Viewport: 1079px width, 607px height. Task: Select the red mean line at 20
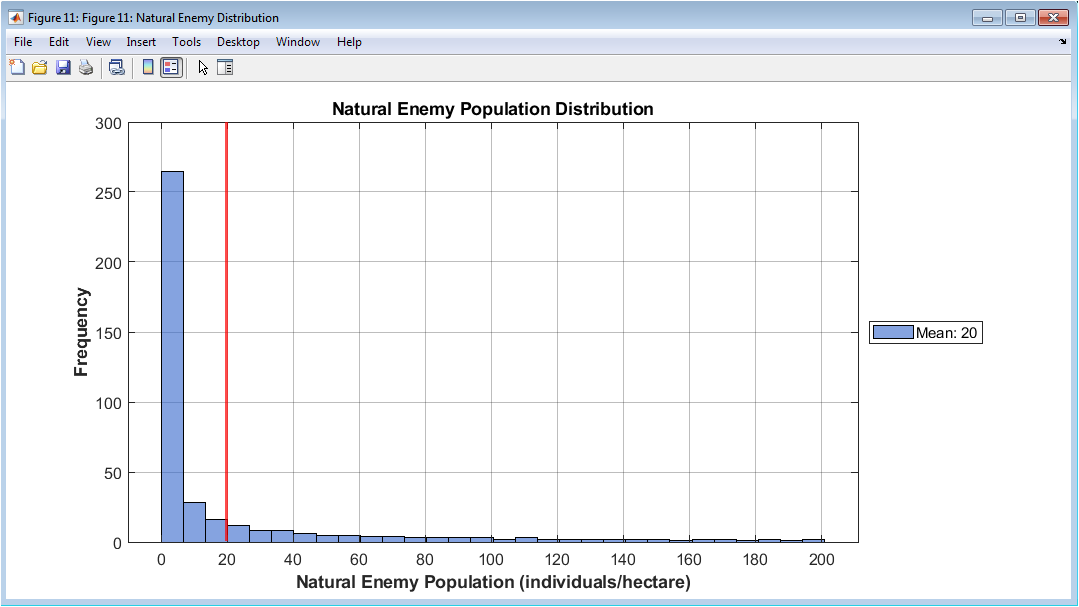click(x=226, y=332)
